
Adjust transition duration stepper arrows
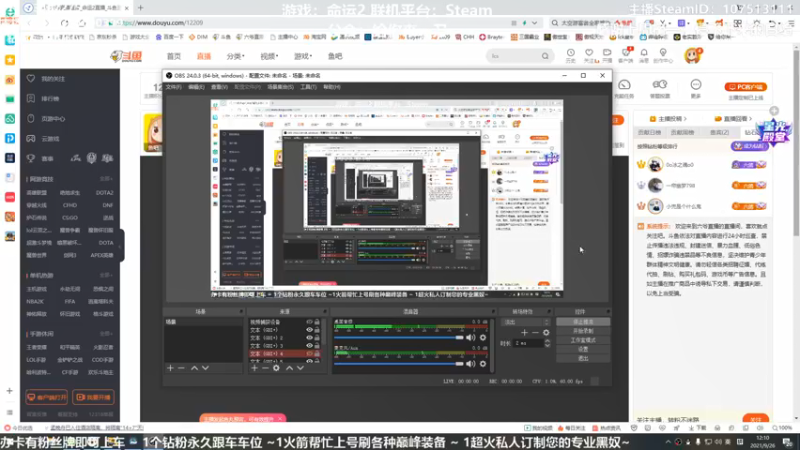tap(547, 343)
